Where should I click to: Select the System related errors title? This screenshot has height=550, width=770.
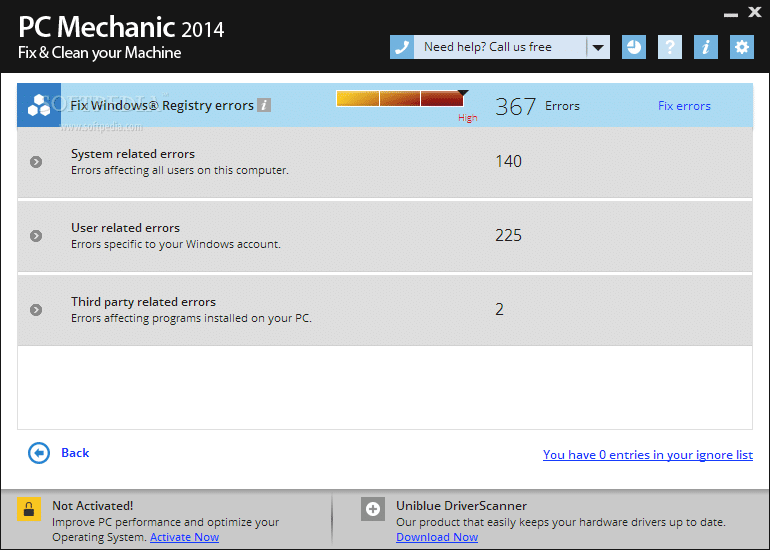tap(133, 154)
